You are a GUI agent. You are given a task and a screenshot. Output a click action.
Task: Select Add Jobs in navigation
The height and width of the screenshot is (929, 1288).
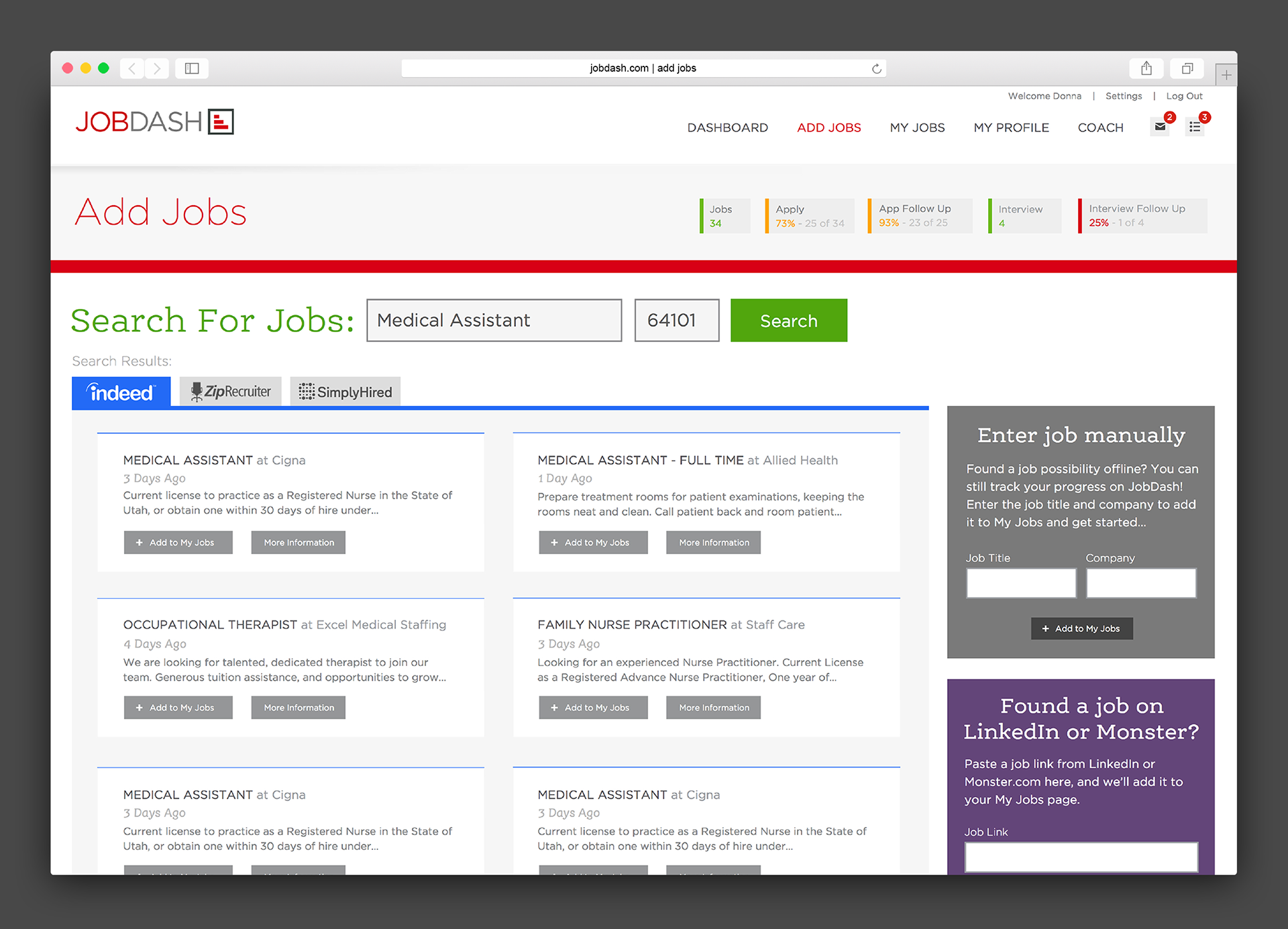click(x=828, y=127)
